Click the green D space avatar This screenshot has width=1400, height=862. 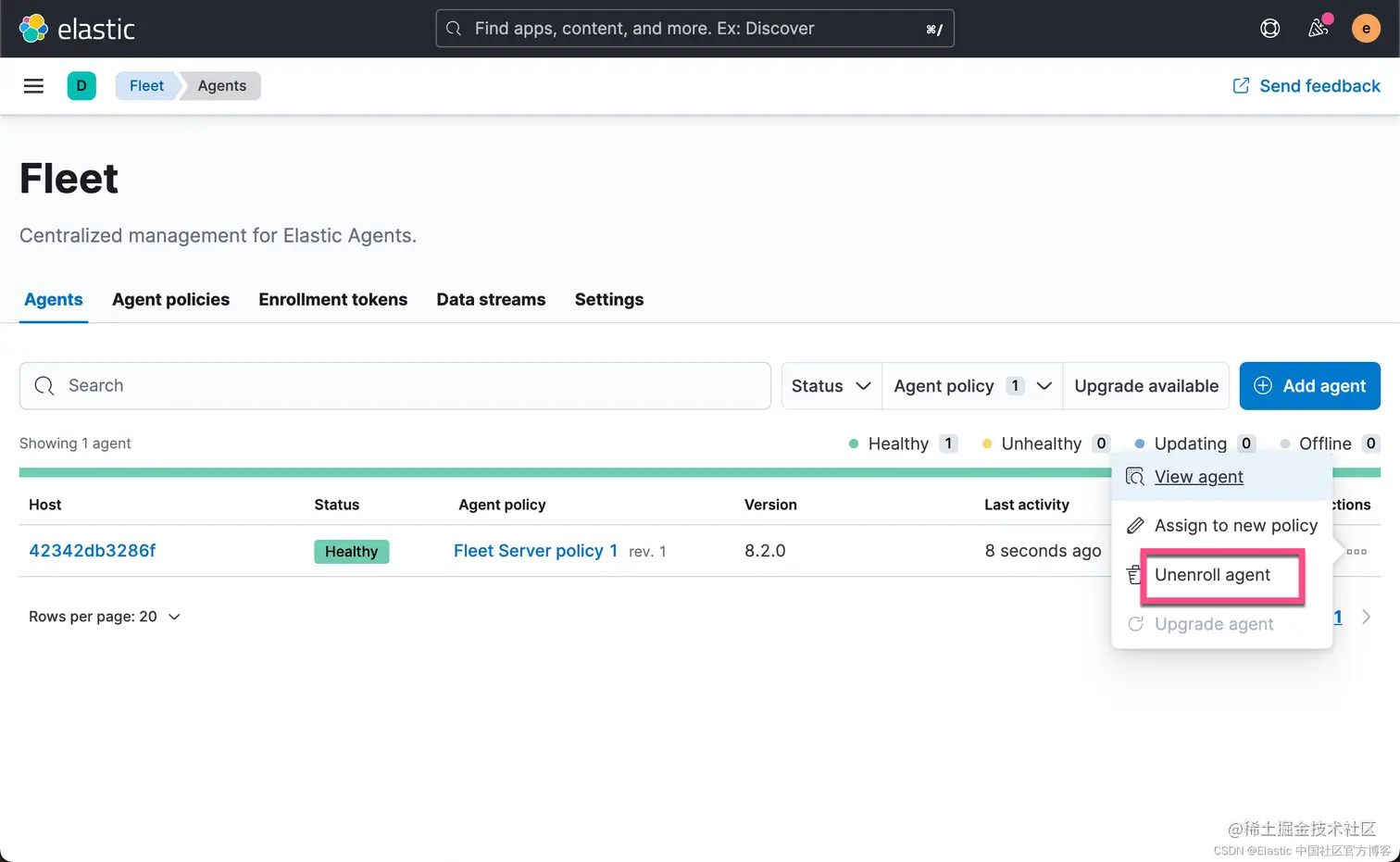click(x=81, y=86)
